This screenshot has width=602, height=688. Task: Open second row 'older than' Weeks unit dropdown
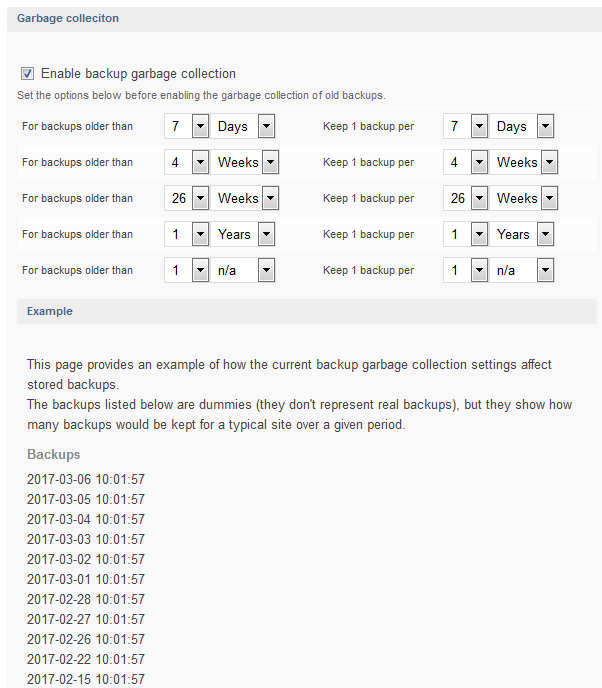click(x=244, y=163)
